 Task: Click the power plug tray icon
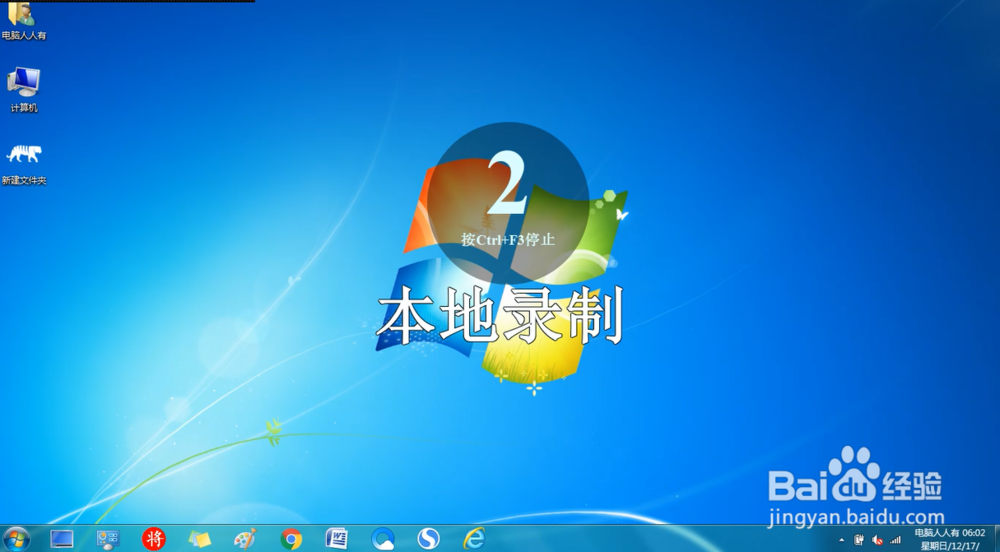click(859, 540)
